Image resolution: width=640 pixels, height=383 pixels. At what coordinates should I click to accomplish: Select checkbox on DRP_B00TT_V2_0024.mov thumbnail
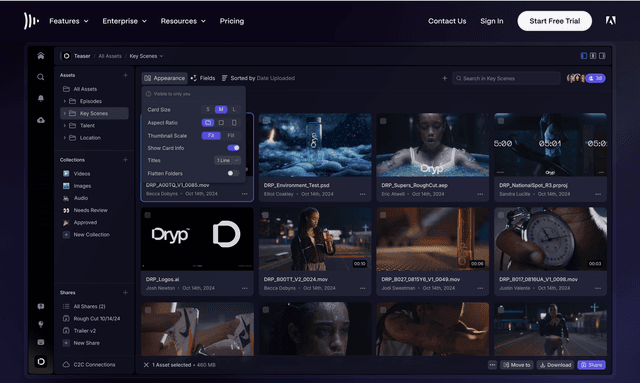(x=265, y=215)
